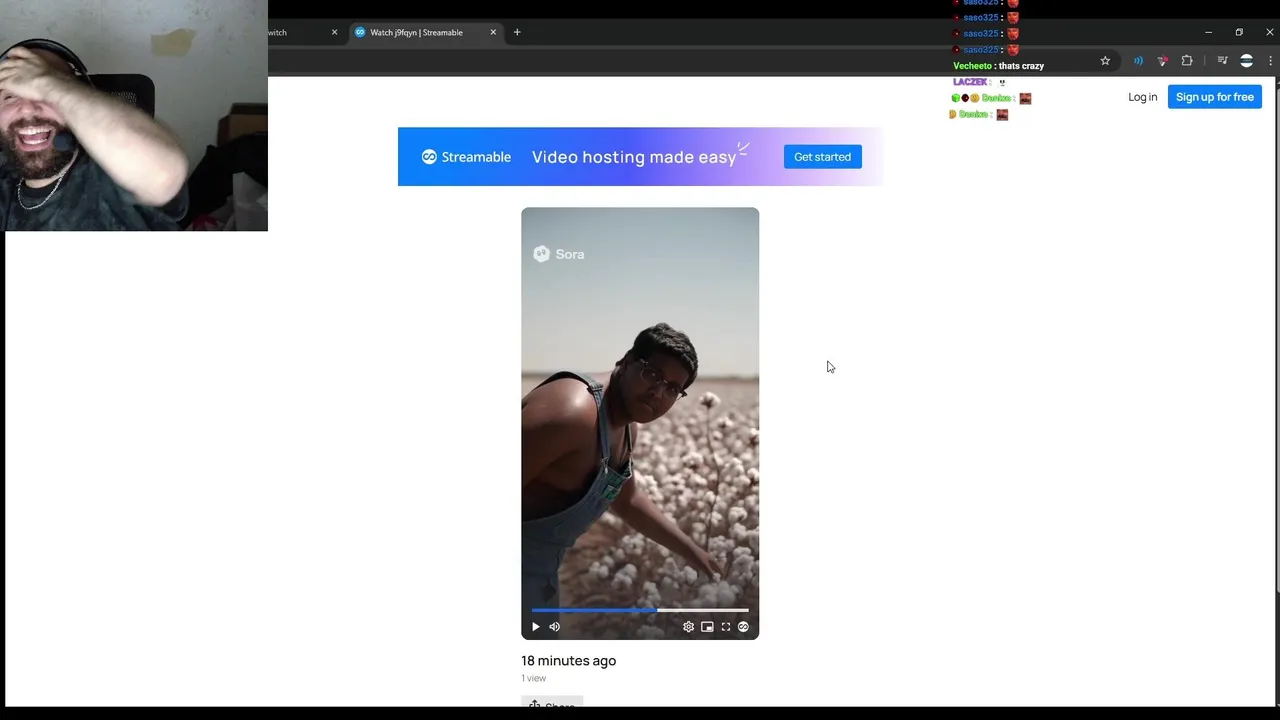Close the Watch j9fqyn Streamable tab

pos(493,32)
